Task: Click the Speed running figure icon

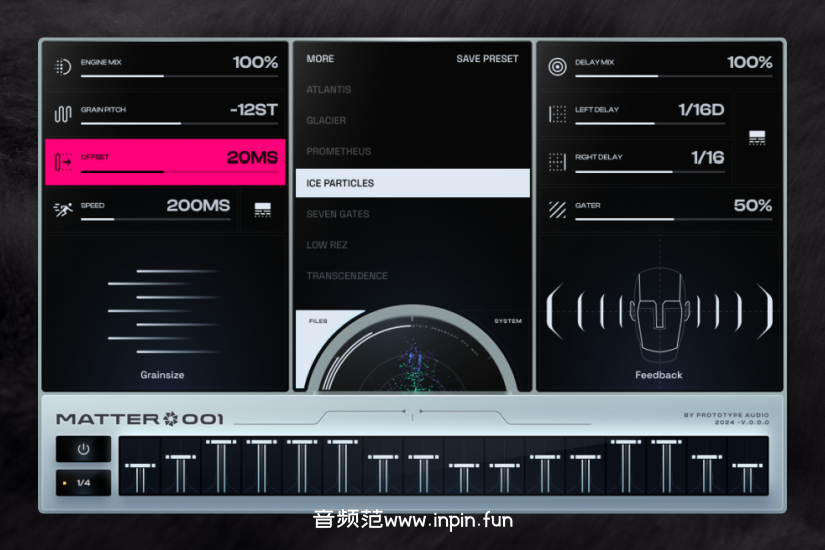Action: (63, 209)
